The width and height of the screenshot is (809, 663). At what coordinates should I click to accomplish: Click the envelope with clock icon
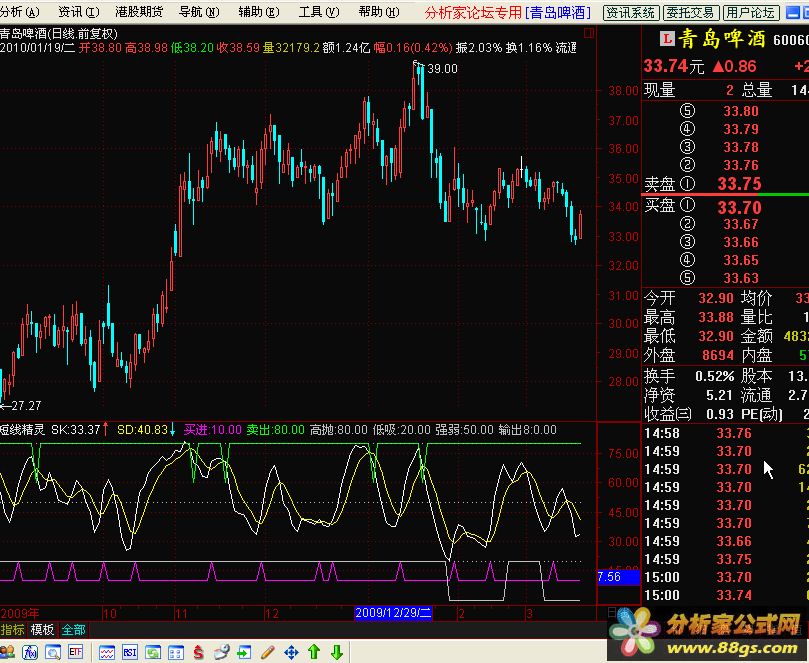point(222,652)
